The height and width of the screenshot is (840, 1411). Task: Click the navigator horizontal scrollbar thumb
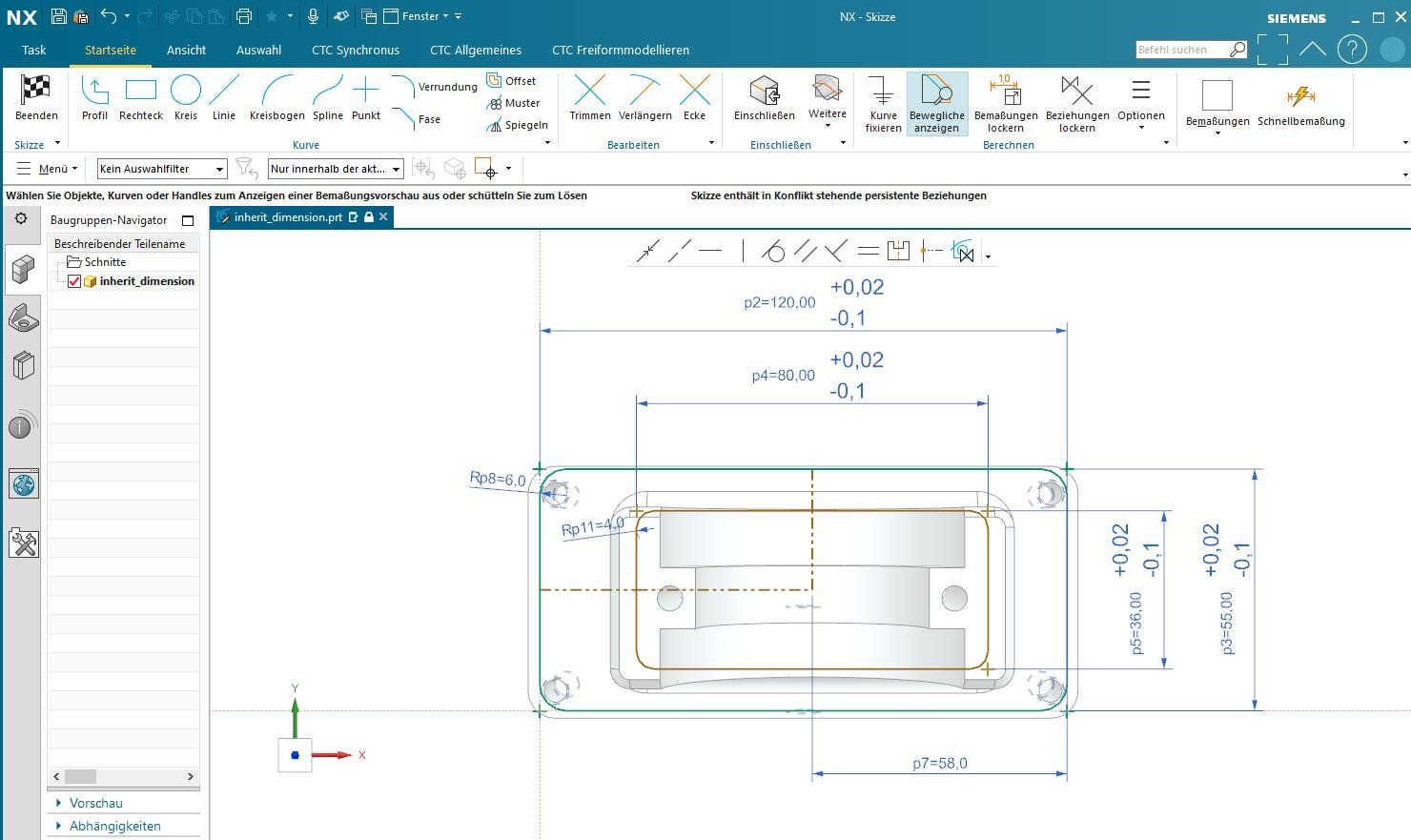click(80, 776)
